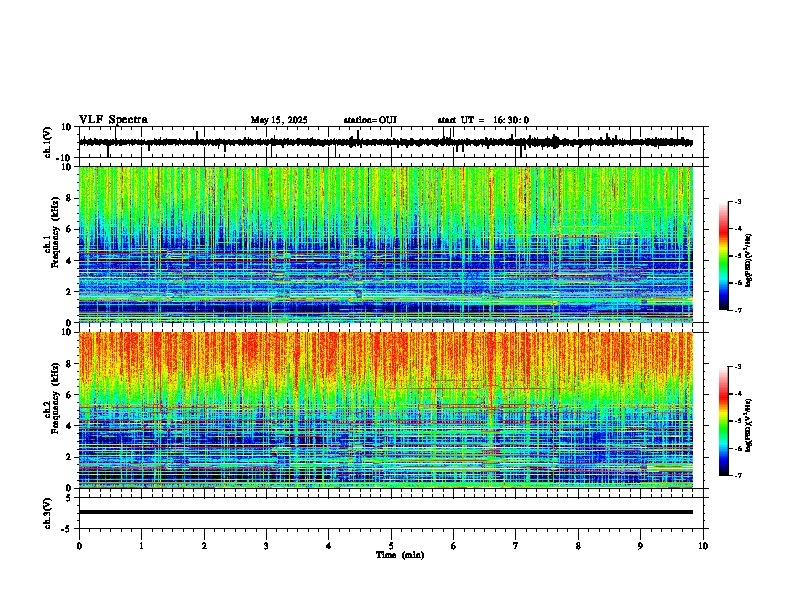Click the "Time (min)" axis label
The width and height of the screenshot is (792, 612).
pyautogui.click(x=400, y=555)
